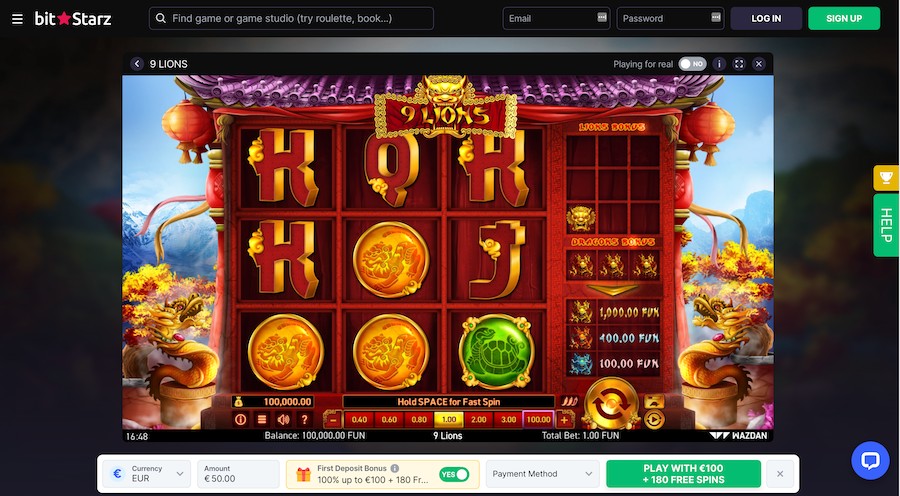900x496 pixels.
Task: Open the paytable info icon in game
Action: 240,420
